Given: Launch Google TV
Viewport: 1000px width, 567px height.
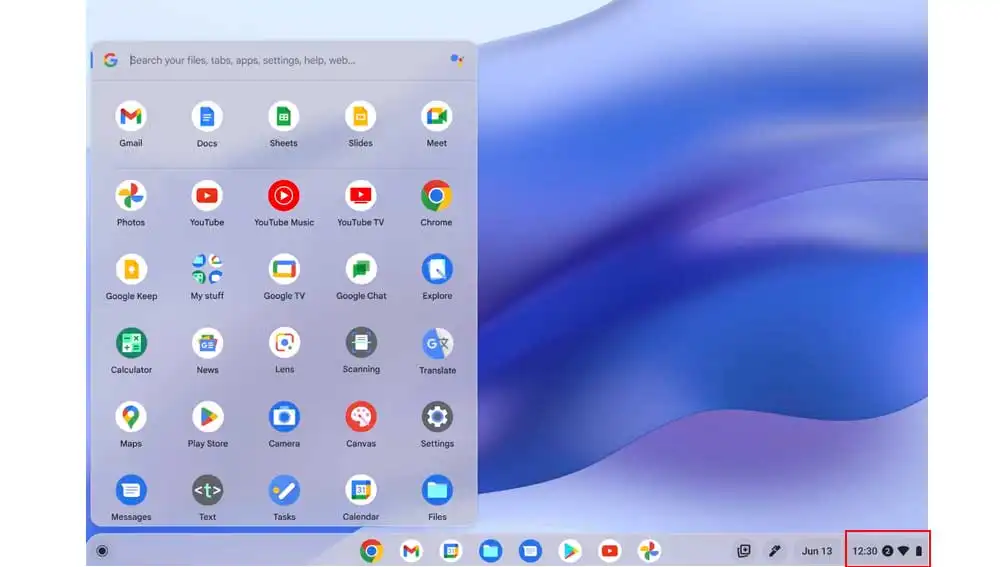Looking at the screenshot, I should (284, 269).
